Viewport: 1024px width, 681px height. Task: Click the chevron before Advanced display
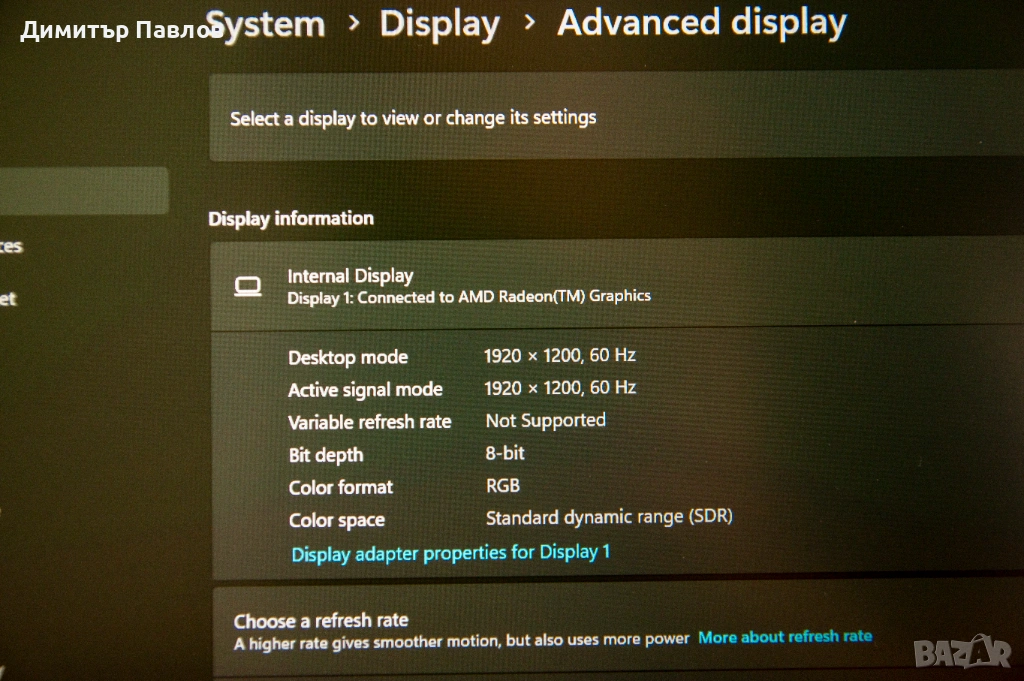coord(530,23)
